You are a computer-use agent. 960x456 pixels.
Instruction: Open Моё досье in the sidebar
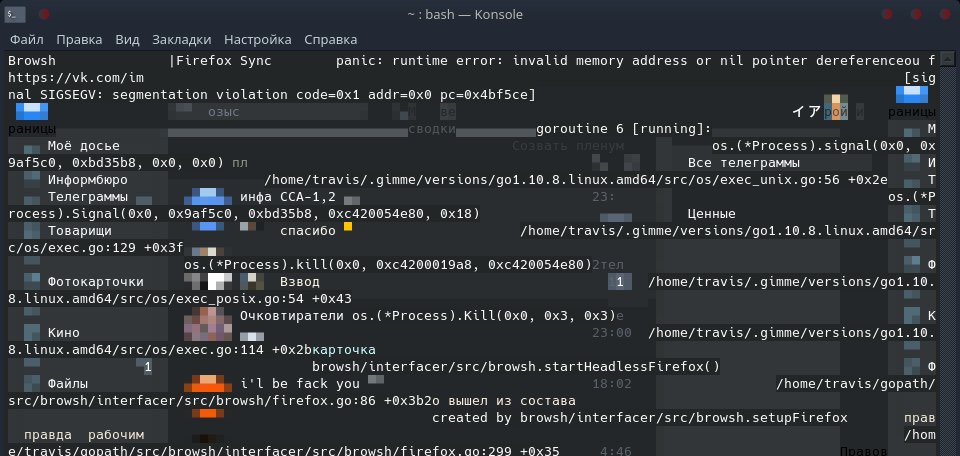click(83, 146)
